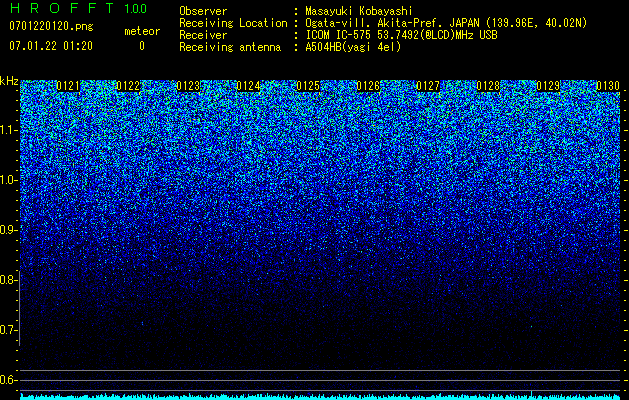The image size is (629, 400).
Task: Click the 0125 time marker
Action: tap(308, 86)
